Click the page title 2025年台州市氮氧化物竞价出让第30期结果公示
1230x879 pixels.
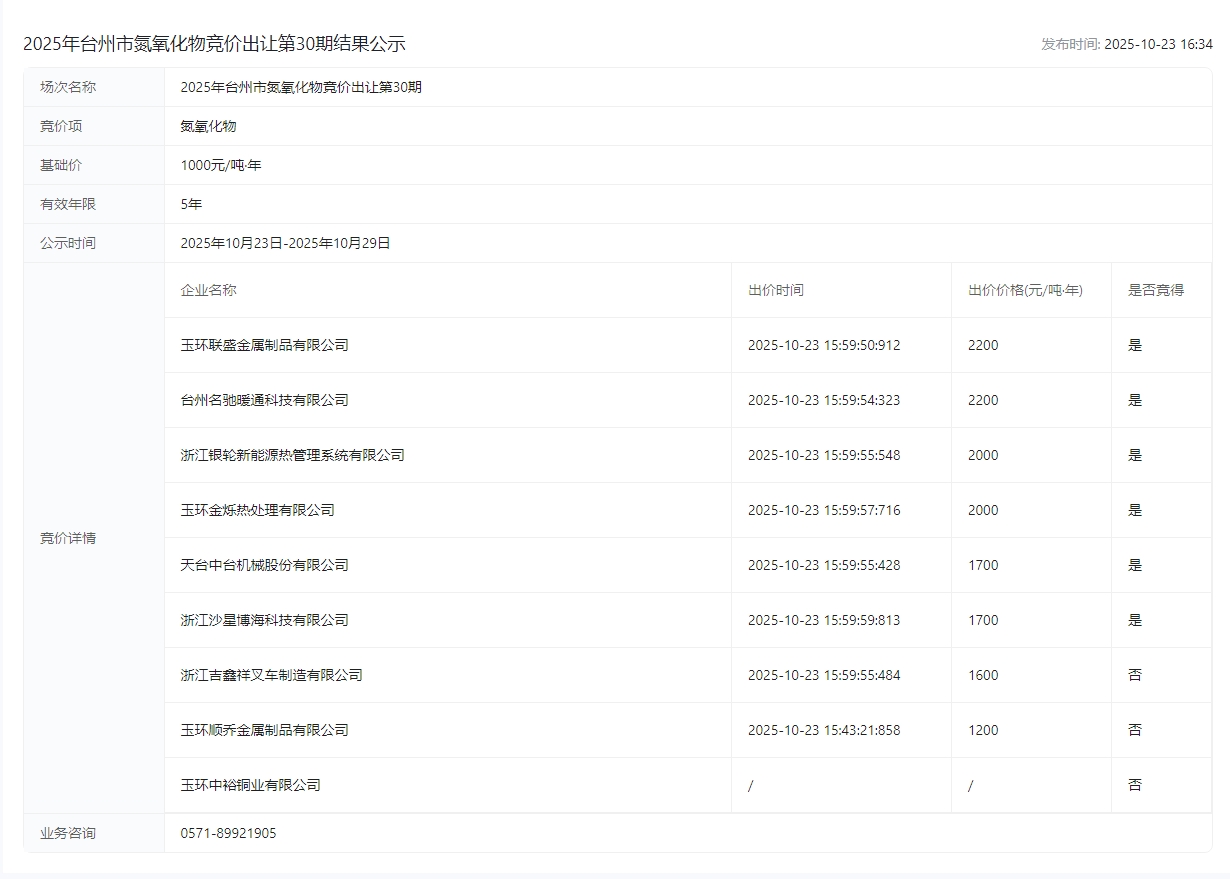pos(214,44)
